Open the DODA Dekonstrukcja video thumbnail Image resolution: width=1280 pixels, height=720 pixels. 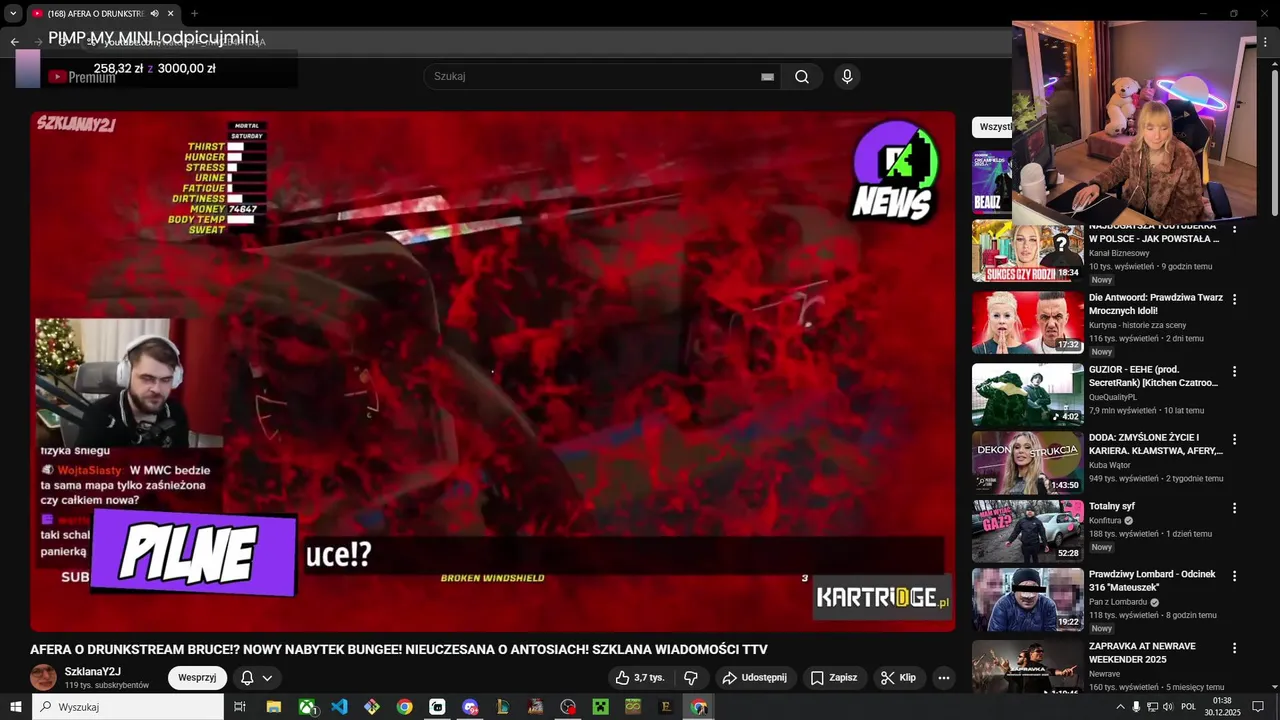pyautogui.click(x=1028, y=462)
